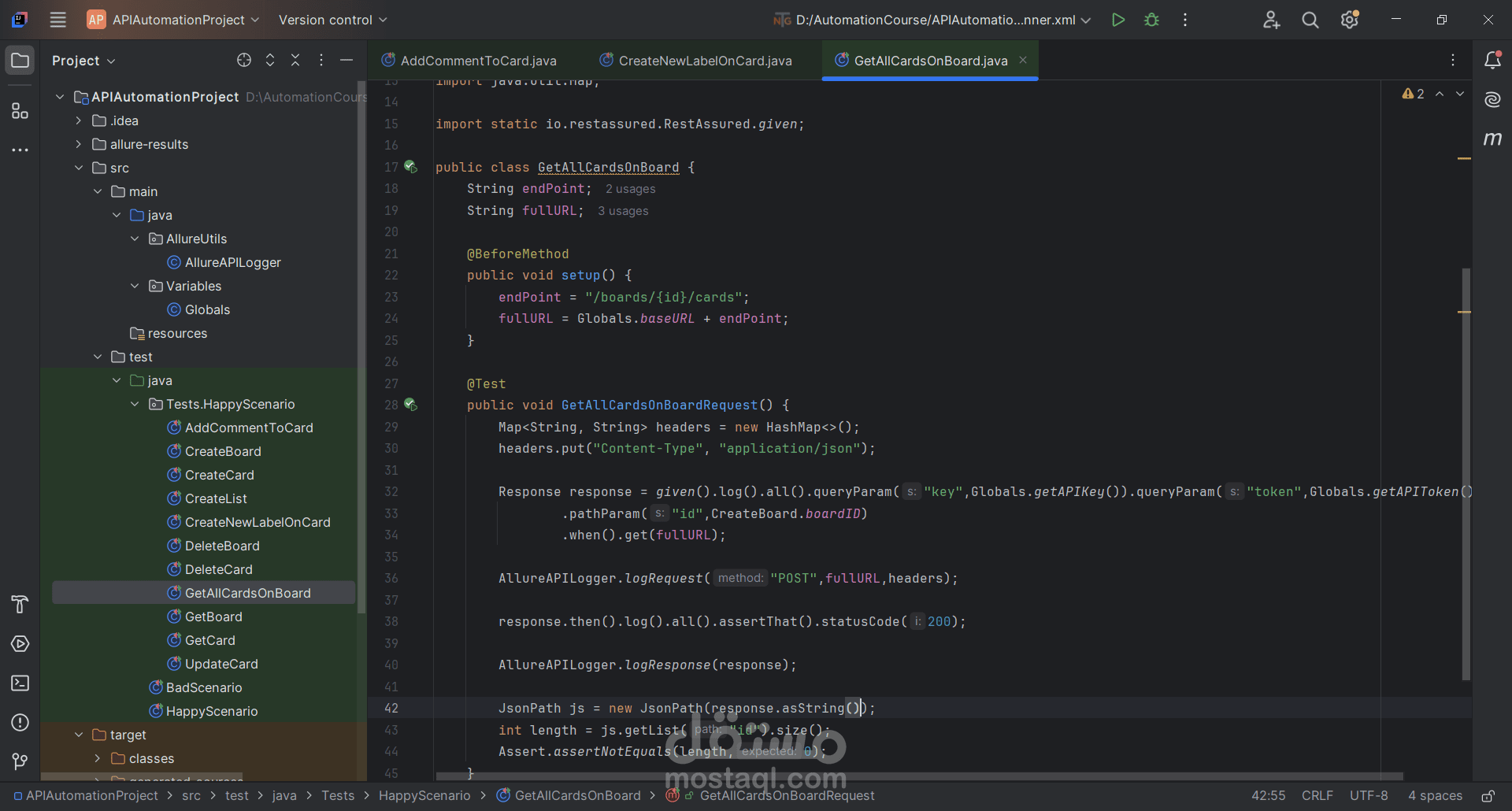Select opened file in project tree

point(244,60)
